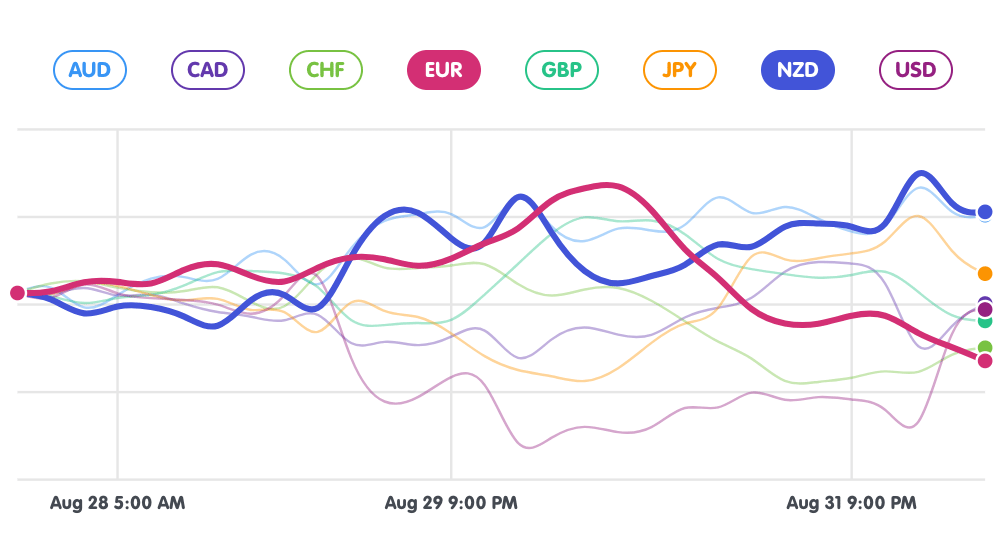Select the Aug 29 9:00 PM axis label
This screenshot has height=555, width=1008.
(x=451, y=503)
